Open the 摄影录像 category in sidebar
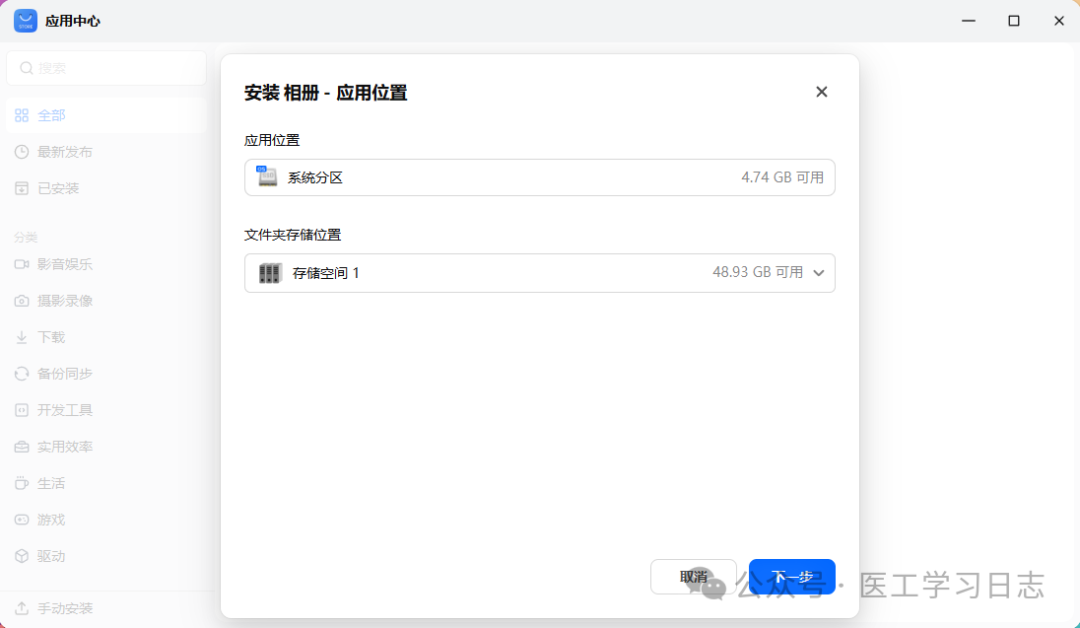Image resolution: width=1080 pixels, height=628 pixels. click(x=22, y=300)
